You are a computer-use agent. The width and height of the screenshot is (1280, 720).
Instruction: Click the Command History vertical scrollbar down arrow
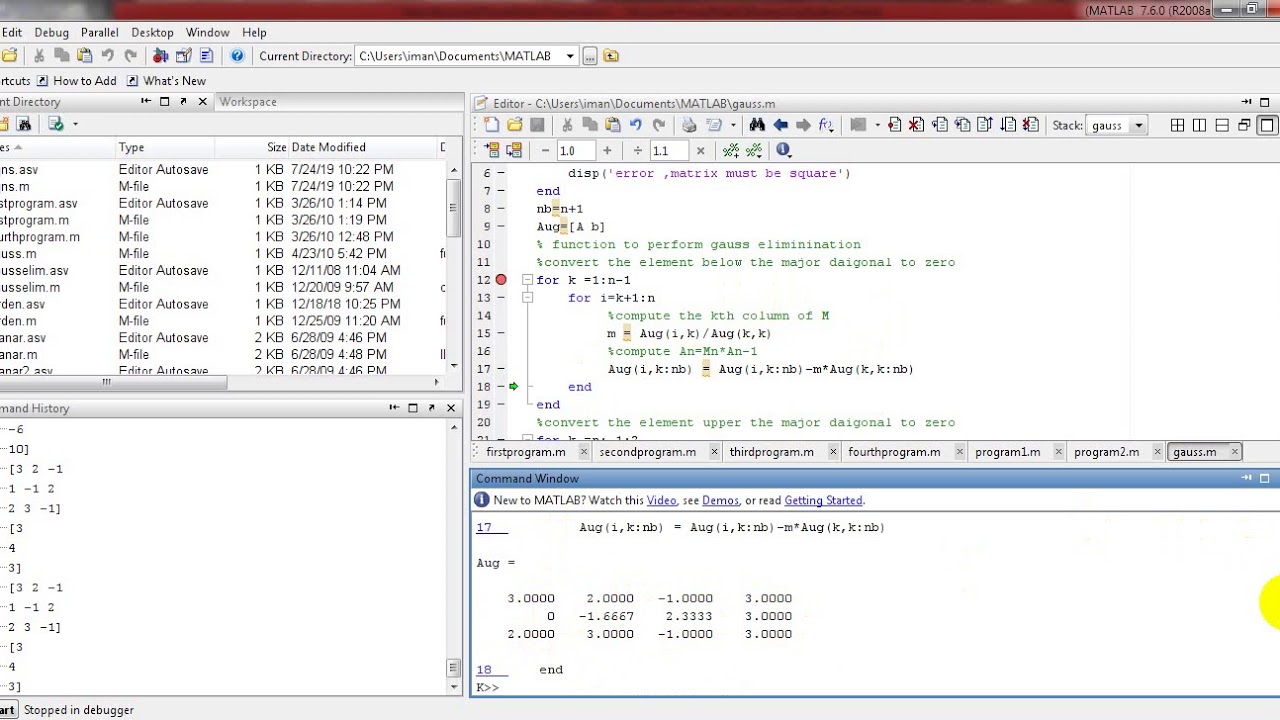pyautogui.click(x=452, y=686)
